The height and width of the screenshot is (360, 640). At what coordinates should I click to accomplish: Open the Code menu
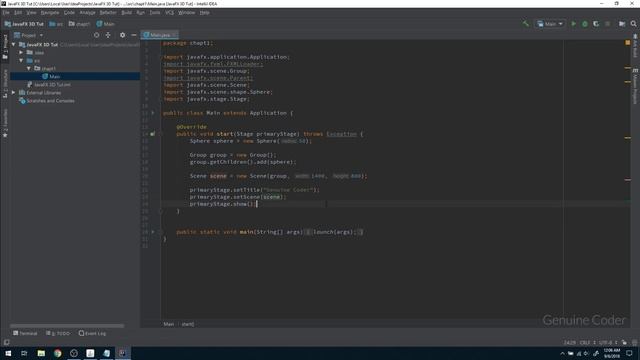[69, 13]
